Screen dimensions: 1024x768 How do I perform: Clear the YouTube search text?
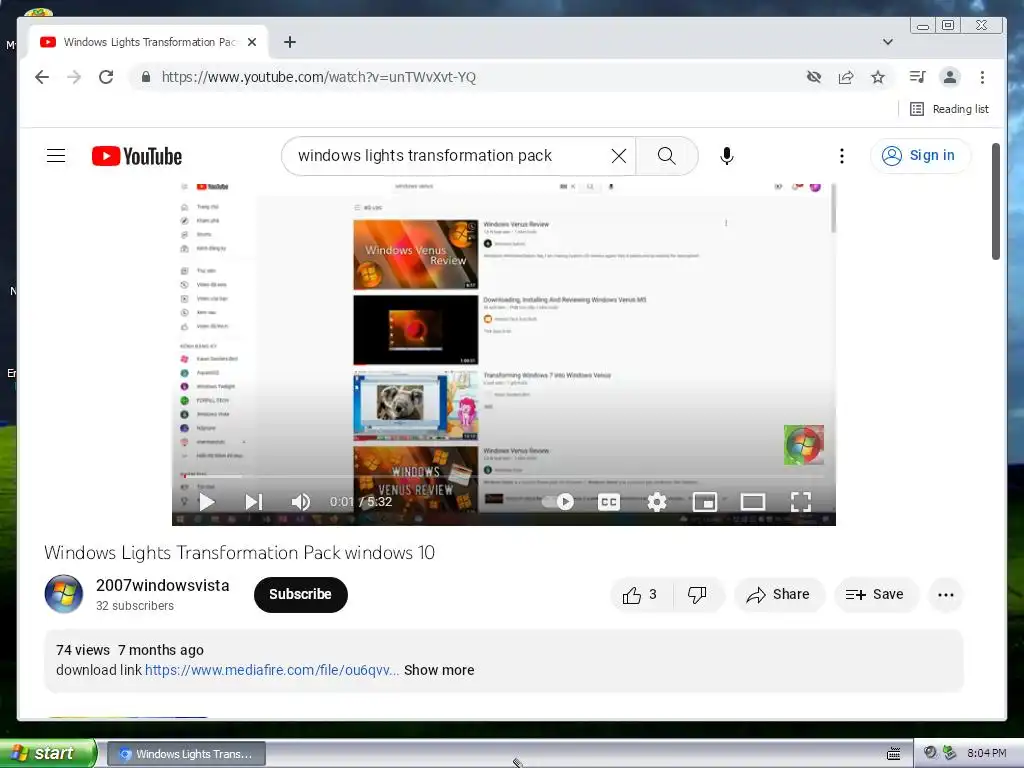(618, 155)
